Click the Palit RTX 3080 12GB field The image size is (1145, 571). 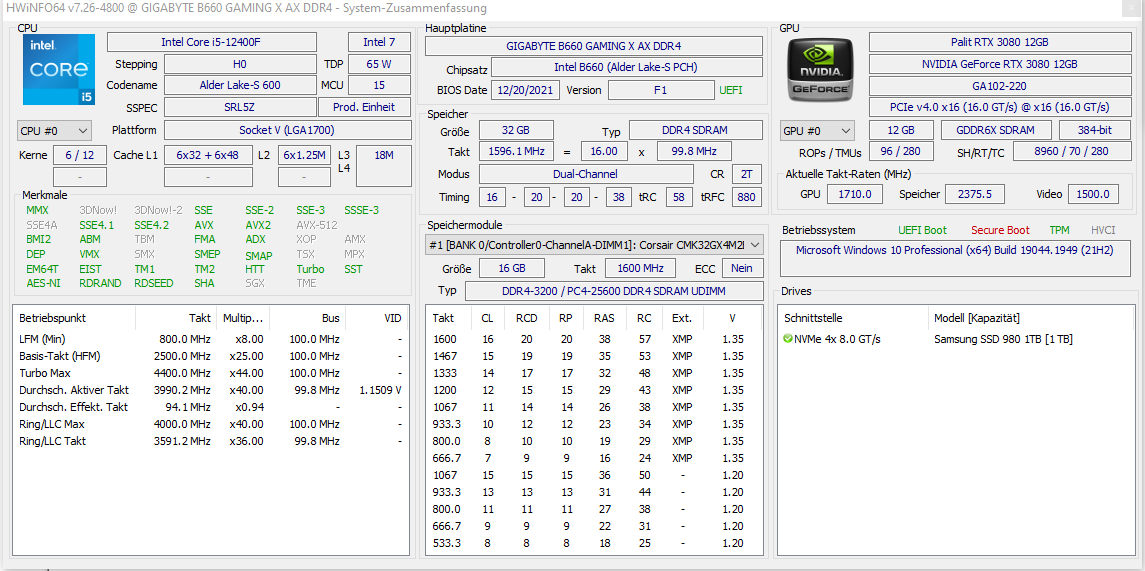pyautogui.click(x=999, y=42)
